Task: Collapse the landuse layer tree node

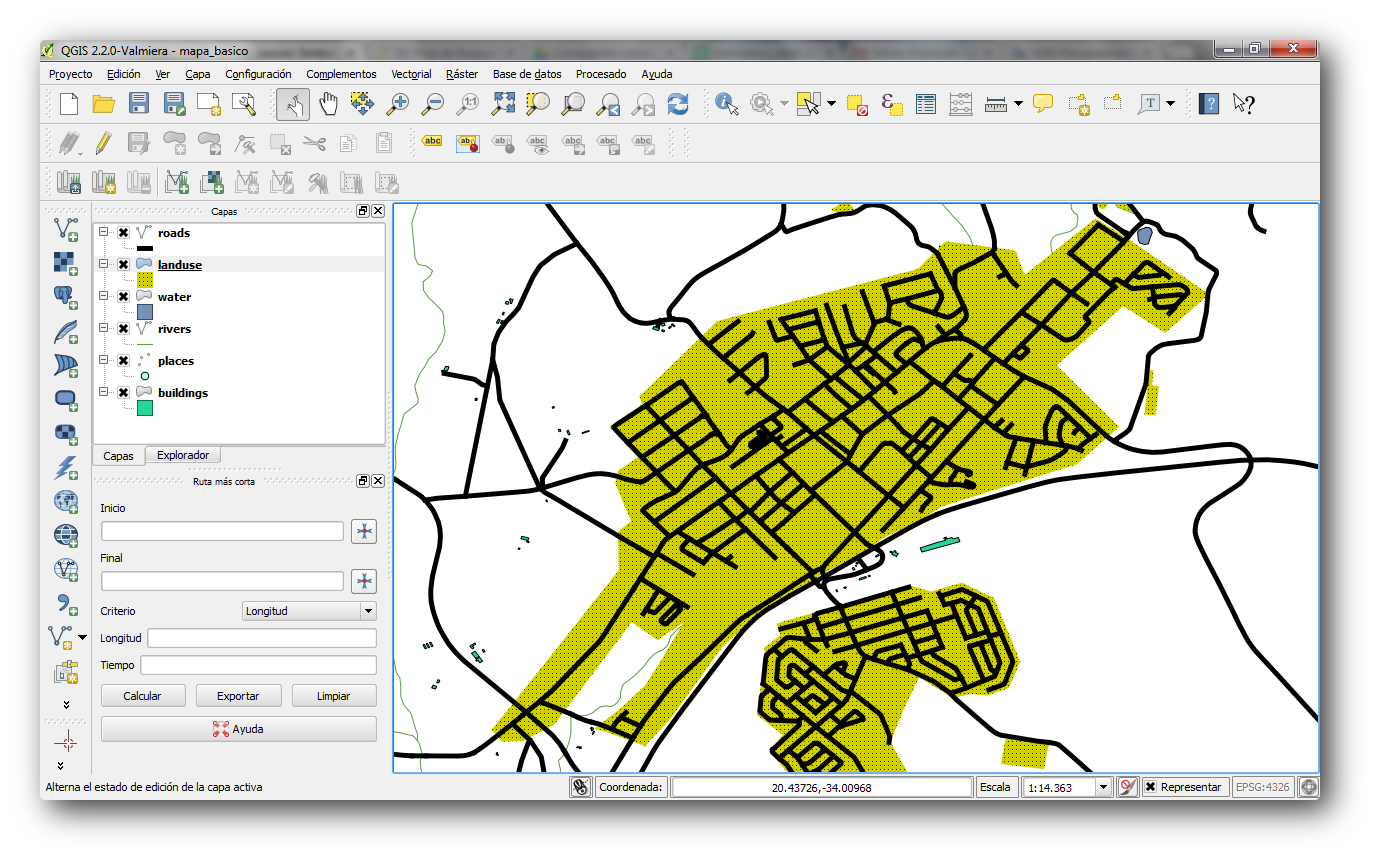Action: [103, 264]
